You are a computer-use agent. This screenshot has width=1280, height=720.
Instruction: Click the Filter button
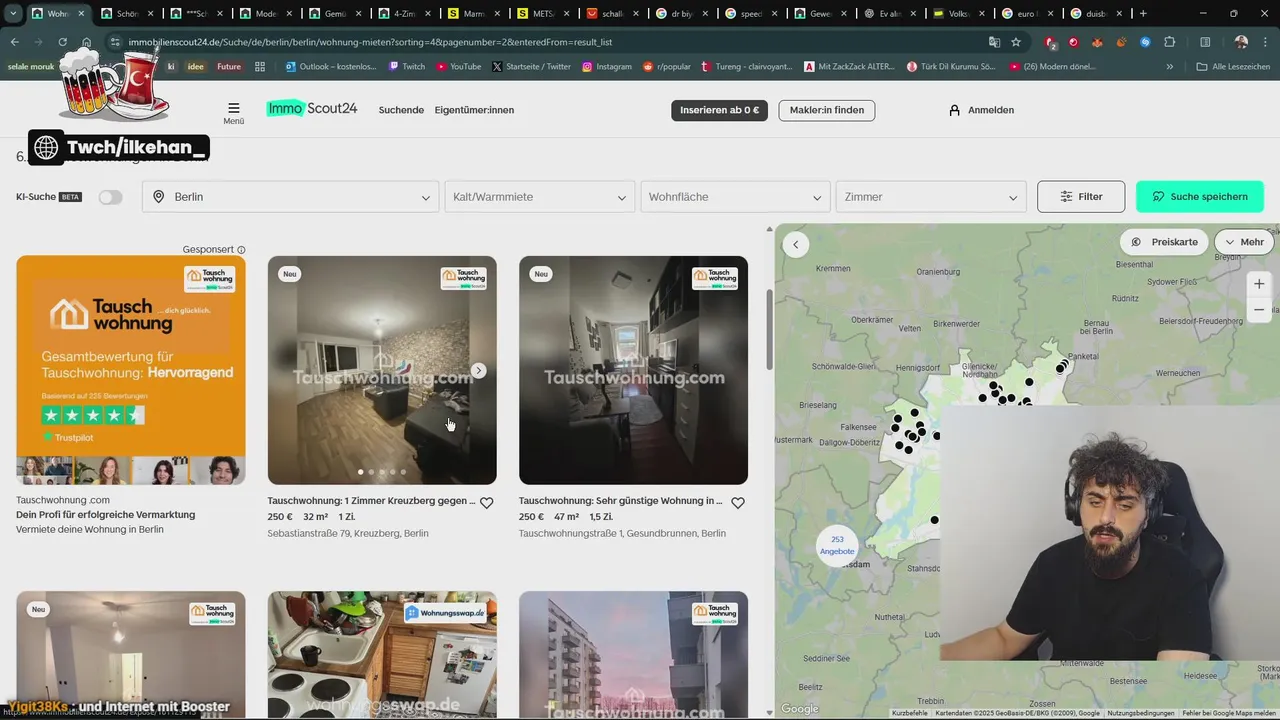[1081, 197]
